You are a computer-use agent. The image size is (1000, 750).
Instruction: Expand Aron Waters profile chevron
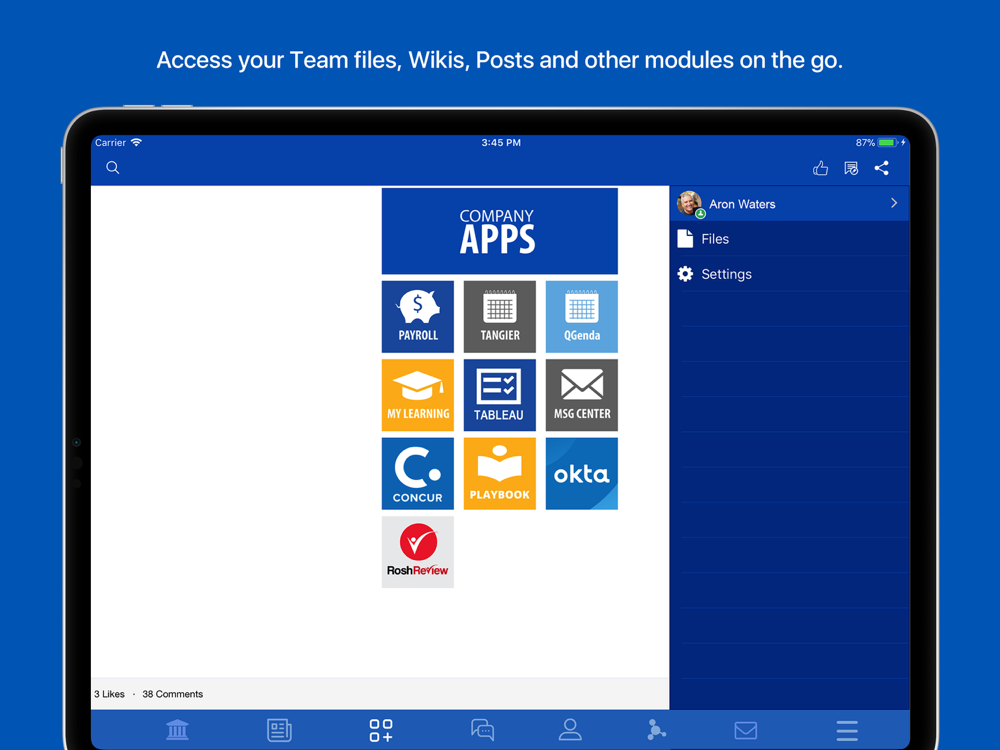pyautogui.click(x=894, y=203)
